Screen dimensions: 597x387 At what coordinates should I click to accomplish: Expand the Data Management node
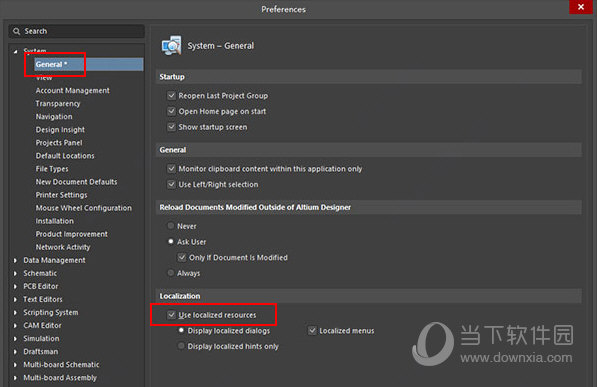click(x=15, y=261)
